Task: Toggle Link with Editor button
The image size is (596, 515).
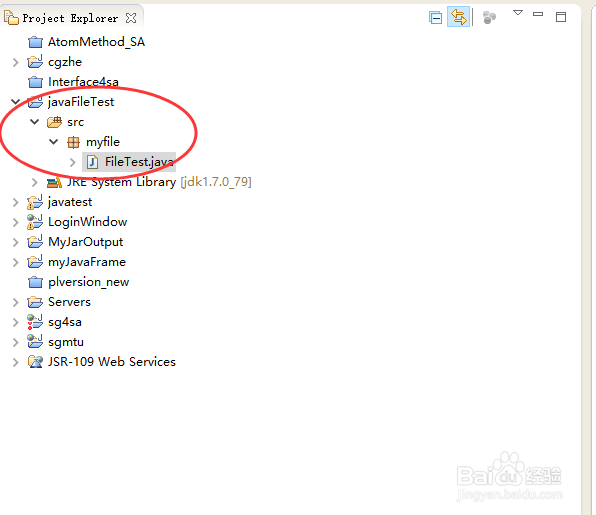Action: 458,17
